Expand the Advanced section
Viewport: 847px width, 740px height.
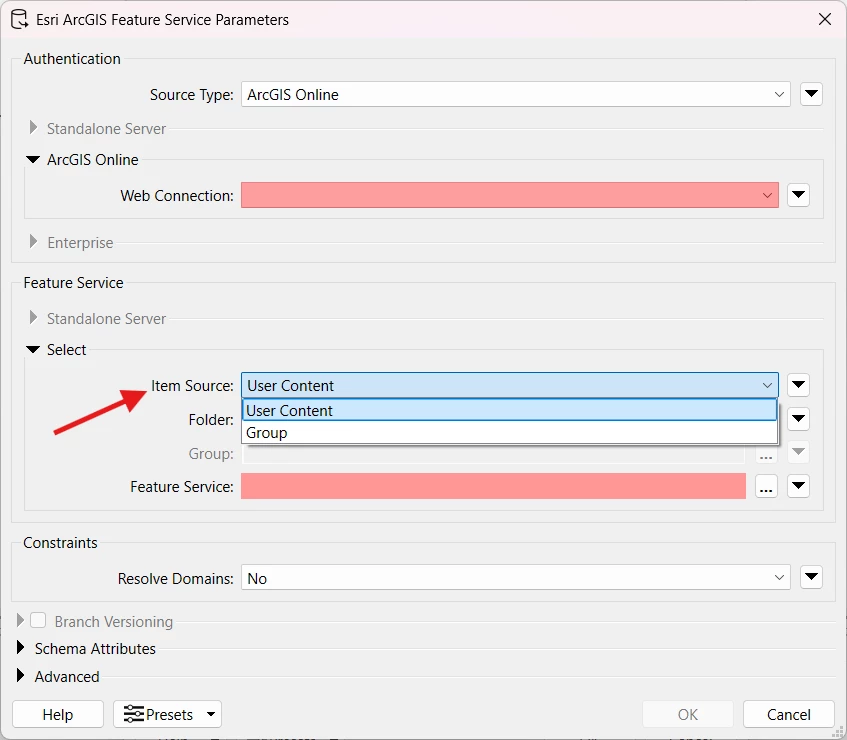[21, 675]
